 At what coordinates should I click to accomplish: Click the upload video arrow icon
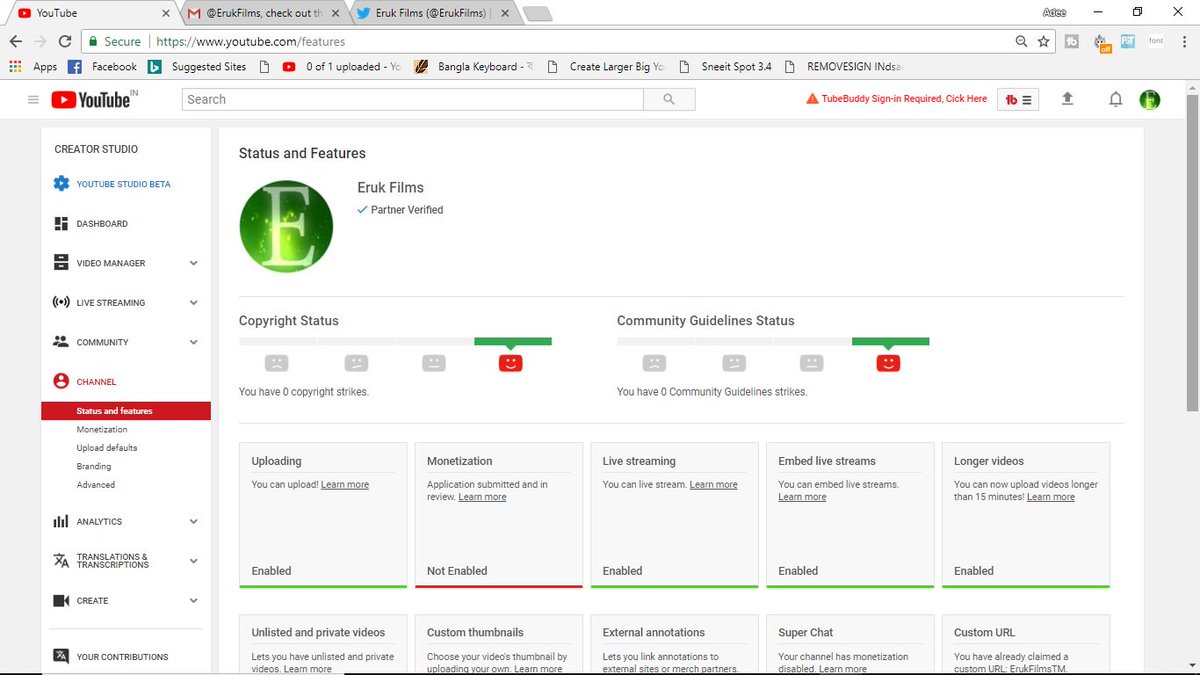(1067, 99)
